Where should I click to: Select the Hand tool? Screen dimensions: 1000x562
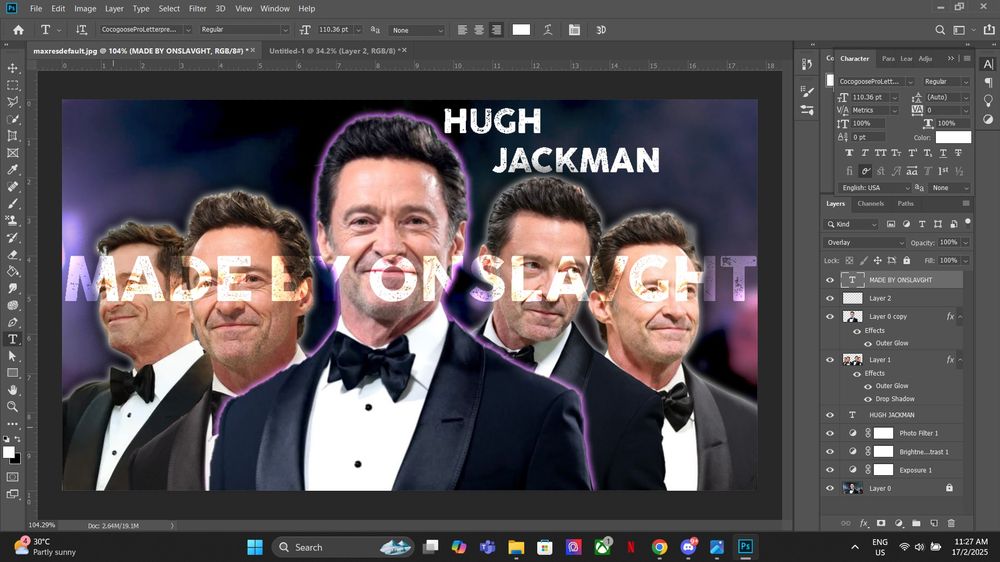tap(13, 390)
